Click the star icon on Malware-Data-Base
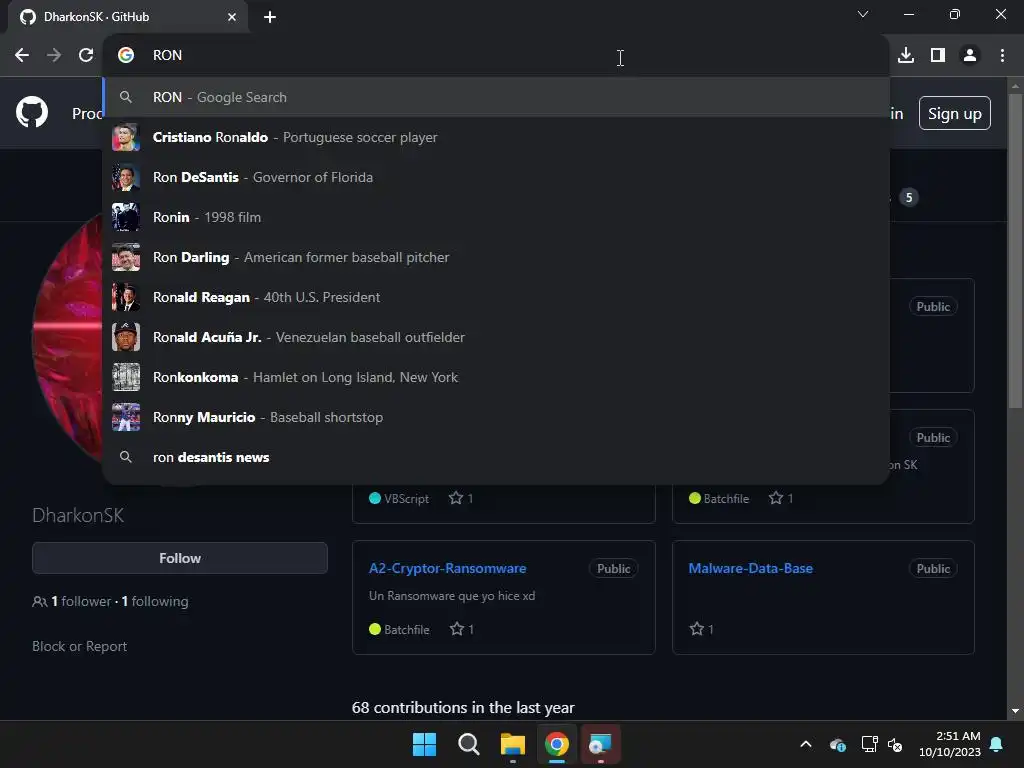Viewport: 1024px width, 768px height. (x=697, y=630)
